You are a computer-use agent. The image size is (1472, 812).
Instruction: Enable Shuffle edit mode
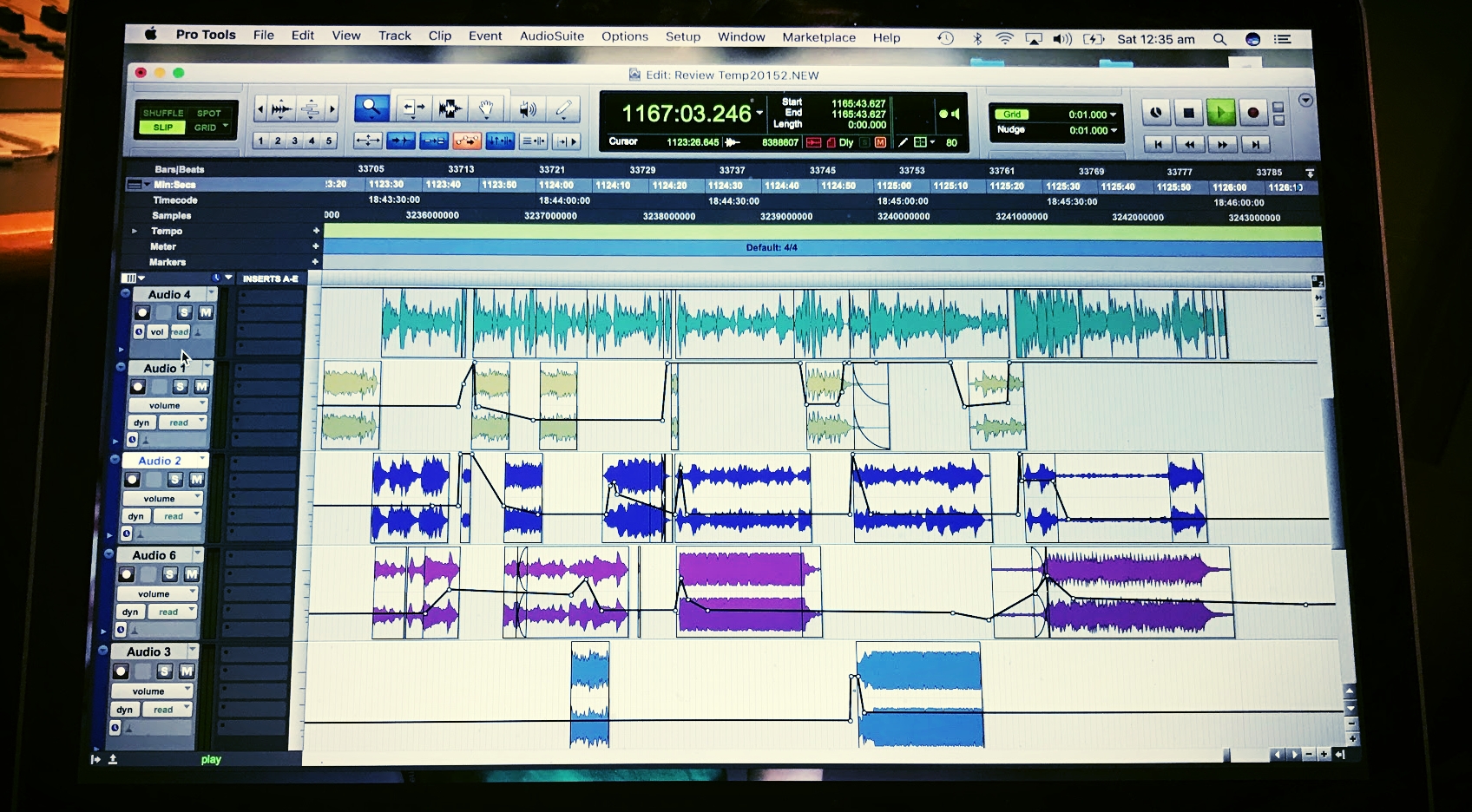(163, 113)
